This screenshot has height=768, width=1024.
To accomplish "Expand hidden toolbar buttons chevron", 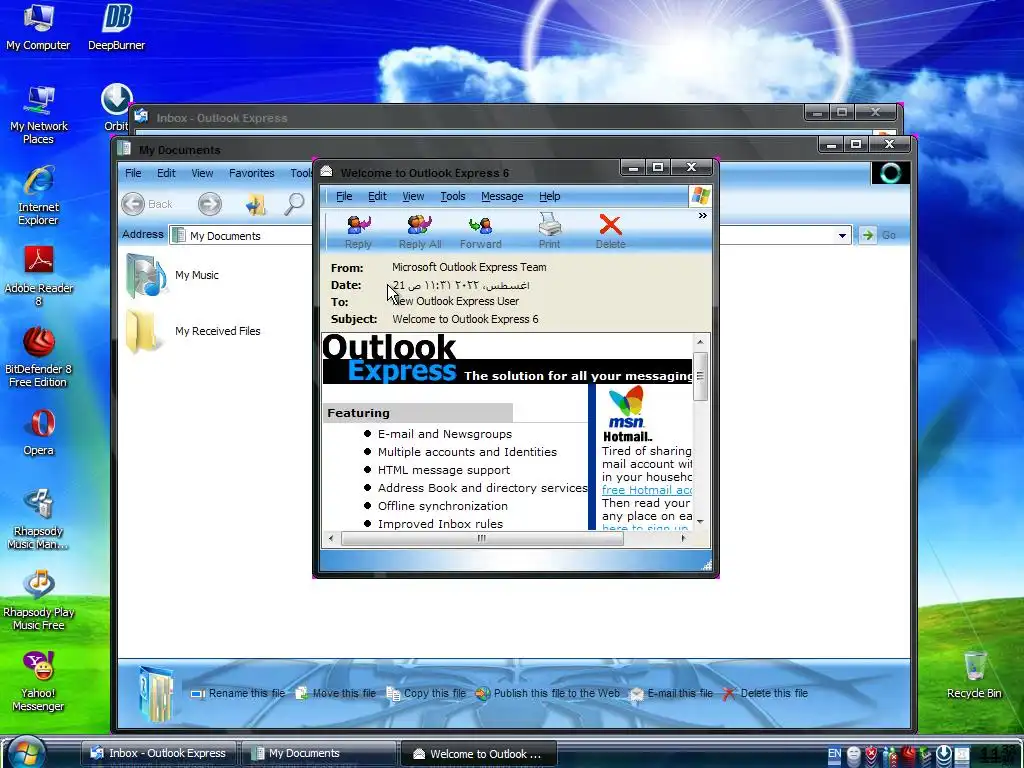I will click(703, 216).
